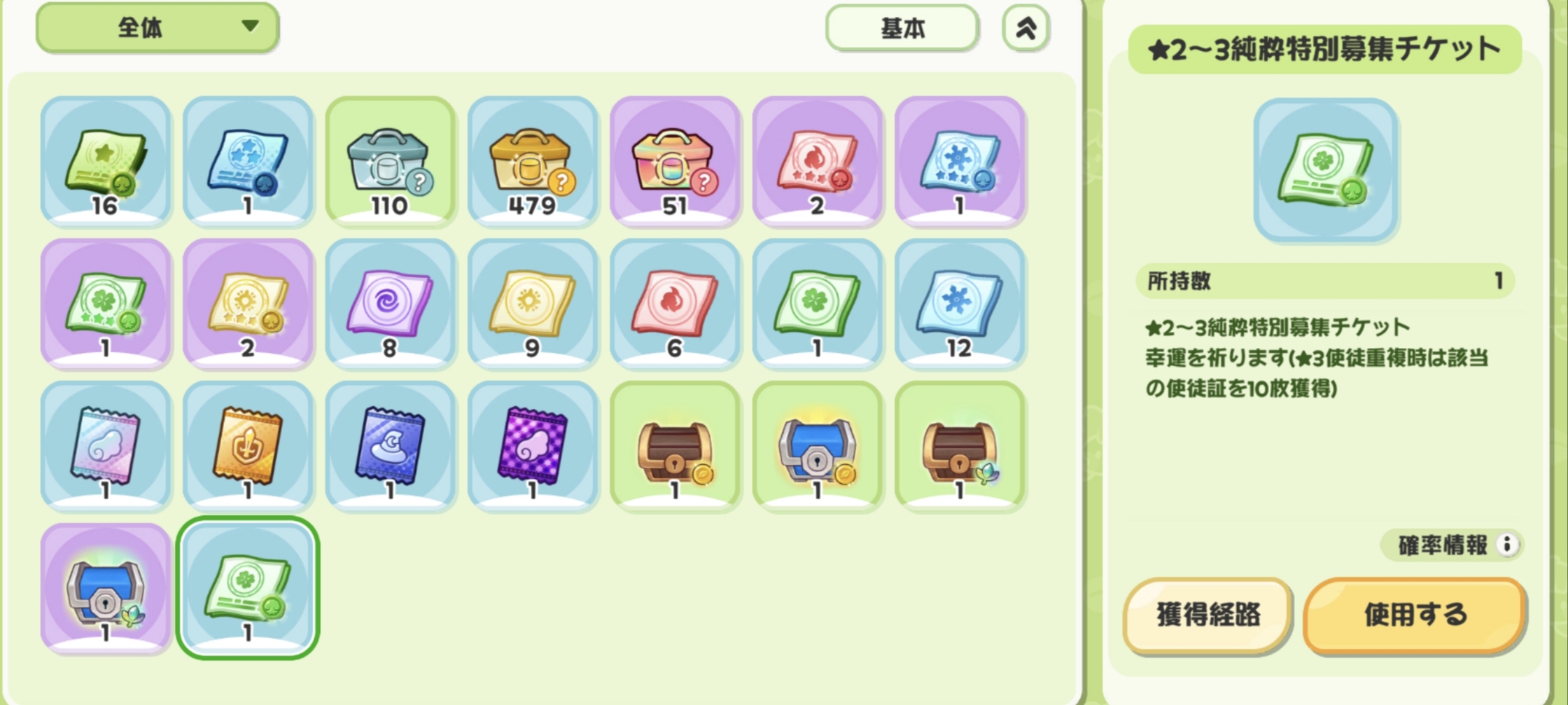Collapse the list with the double-chevron button
This screenshot has width=1568, height=705.
[1025, 28]
